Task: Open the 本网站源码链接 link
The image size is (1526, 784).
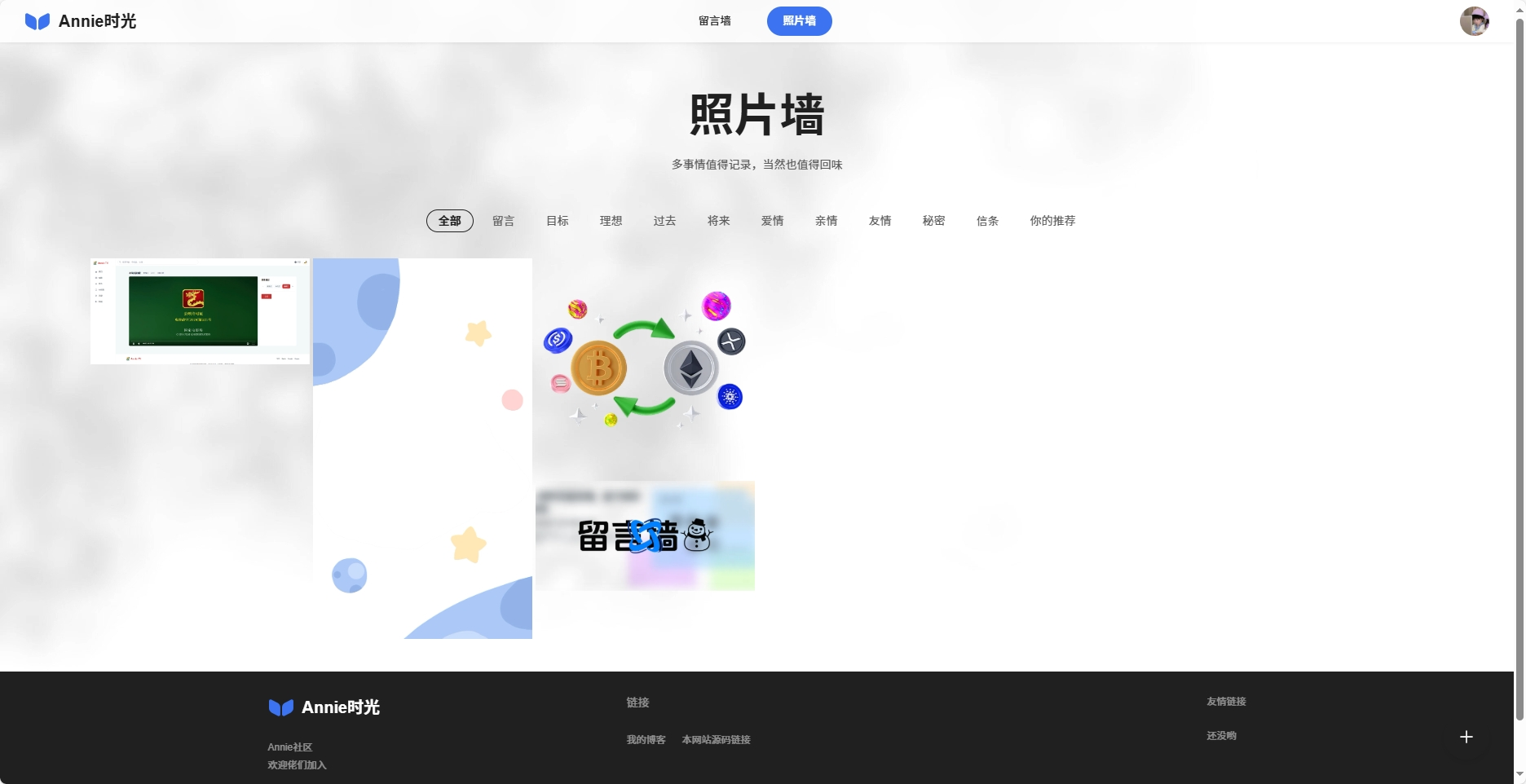Action: (716, 740)
